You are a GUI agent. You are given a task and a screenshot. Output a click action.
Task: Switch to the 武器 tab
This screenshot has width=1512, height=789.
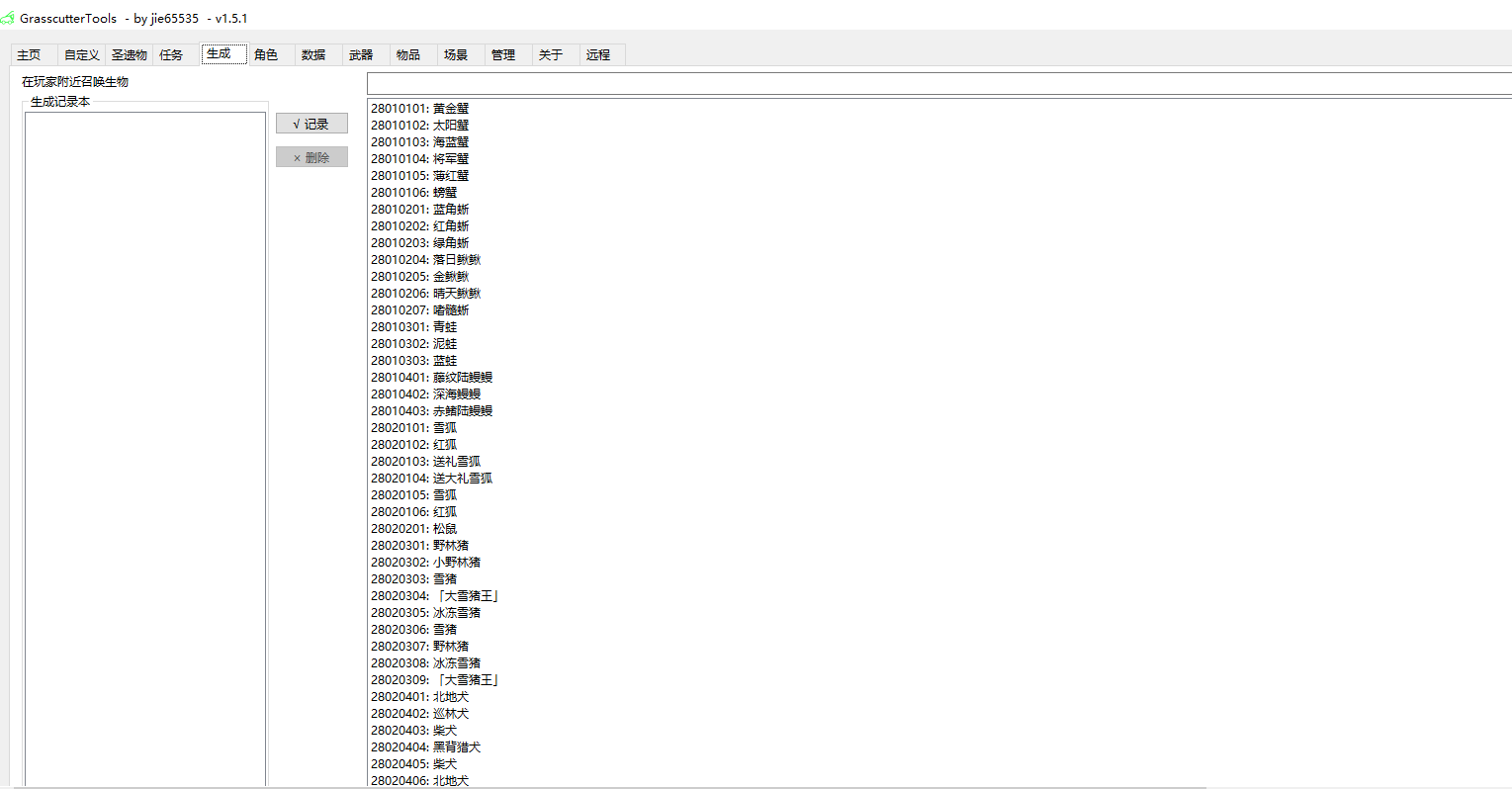click(x=361, y=55)
